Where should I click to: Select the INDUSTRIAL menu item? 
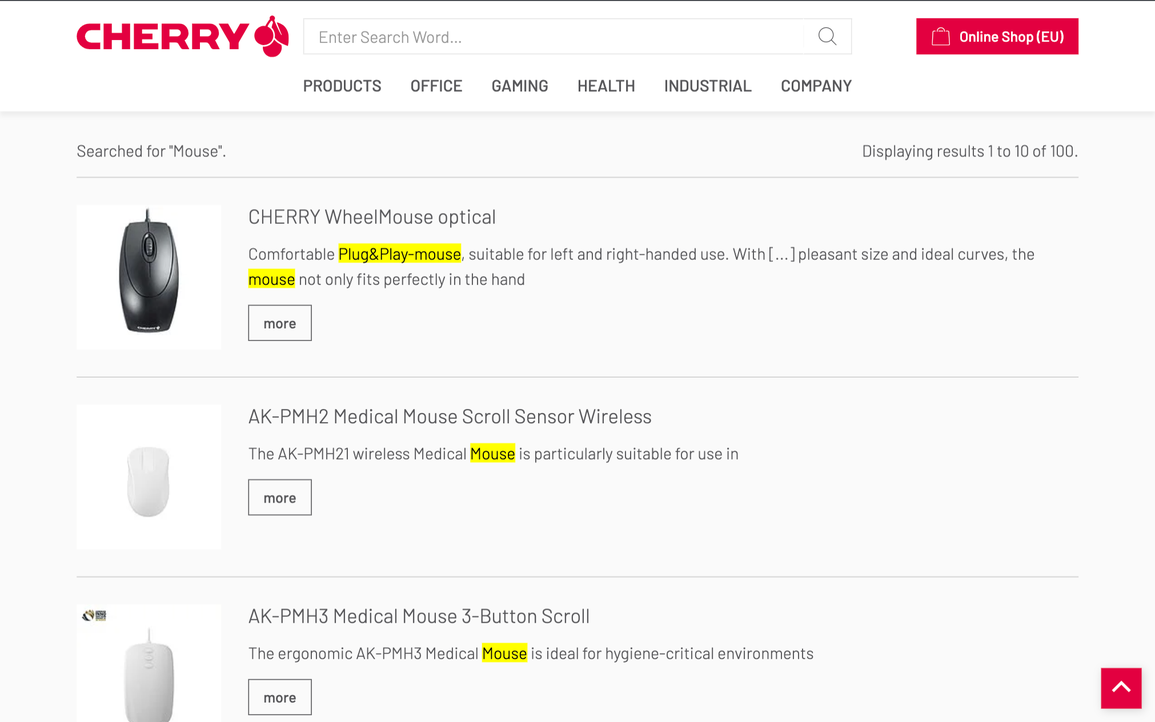(707, 86)
